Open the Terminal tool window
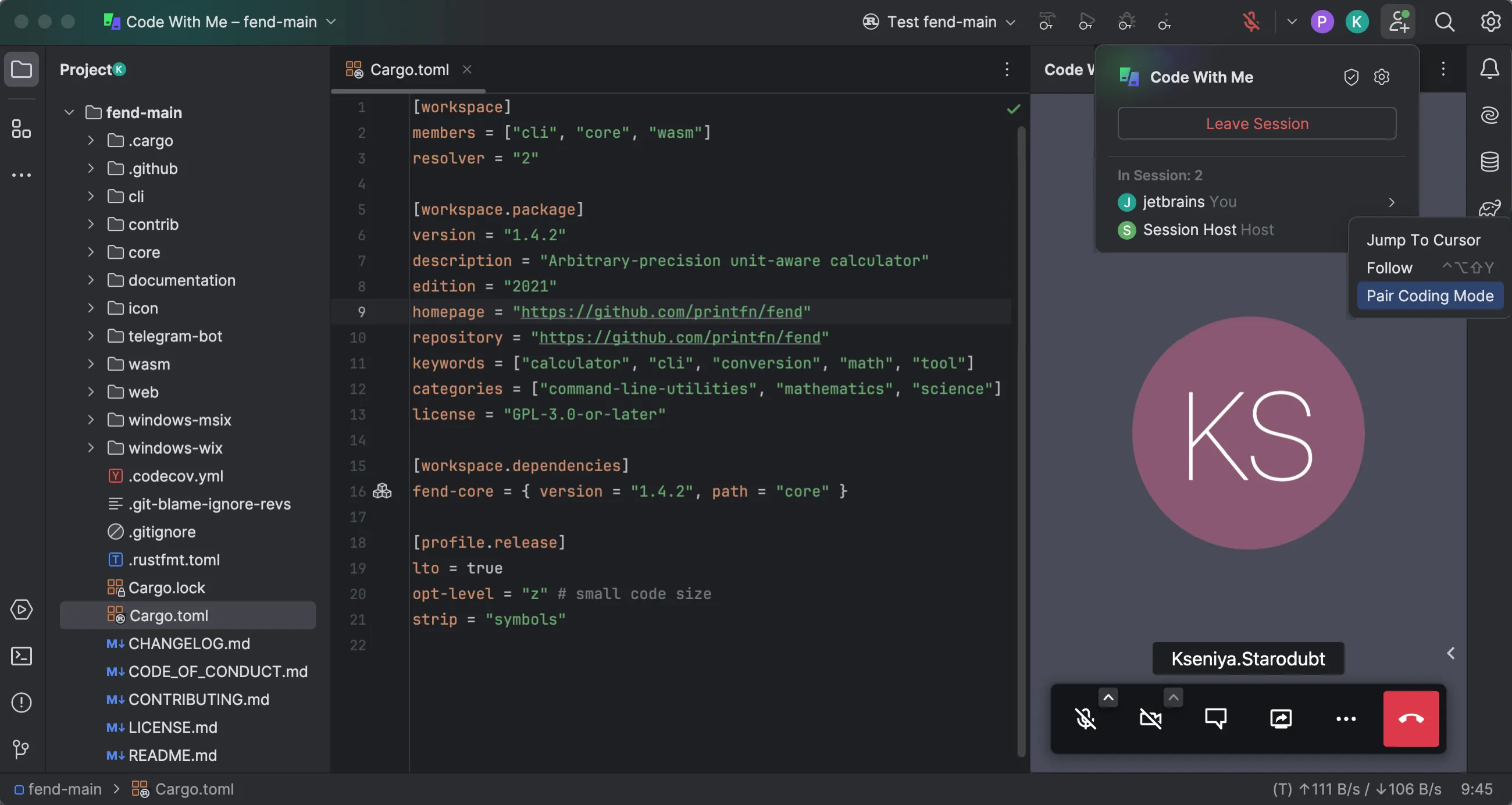Viewport: 1512px width, 805px height. point(21,656)
